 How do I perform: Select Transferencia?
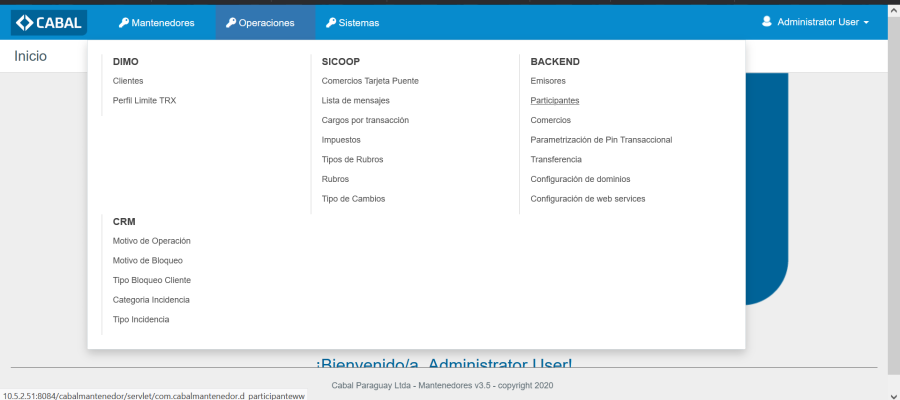[556, 160]
